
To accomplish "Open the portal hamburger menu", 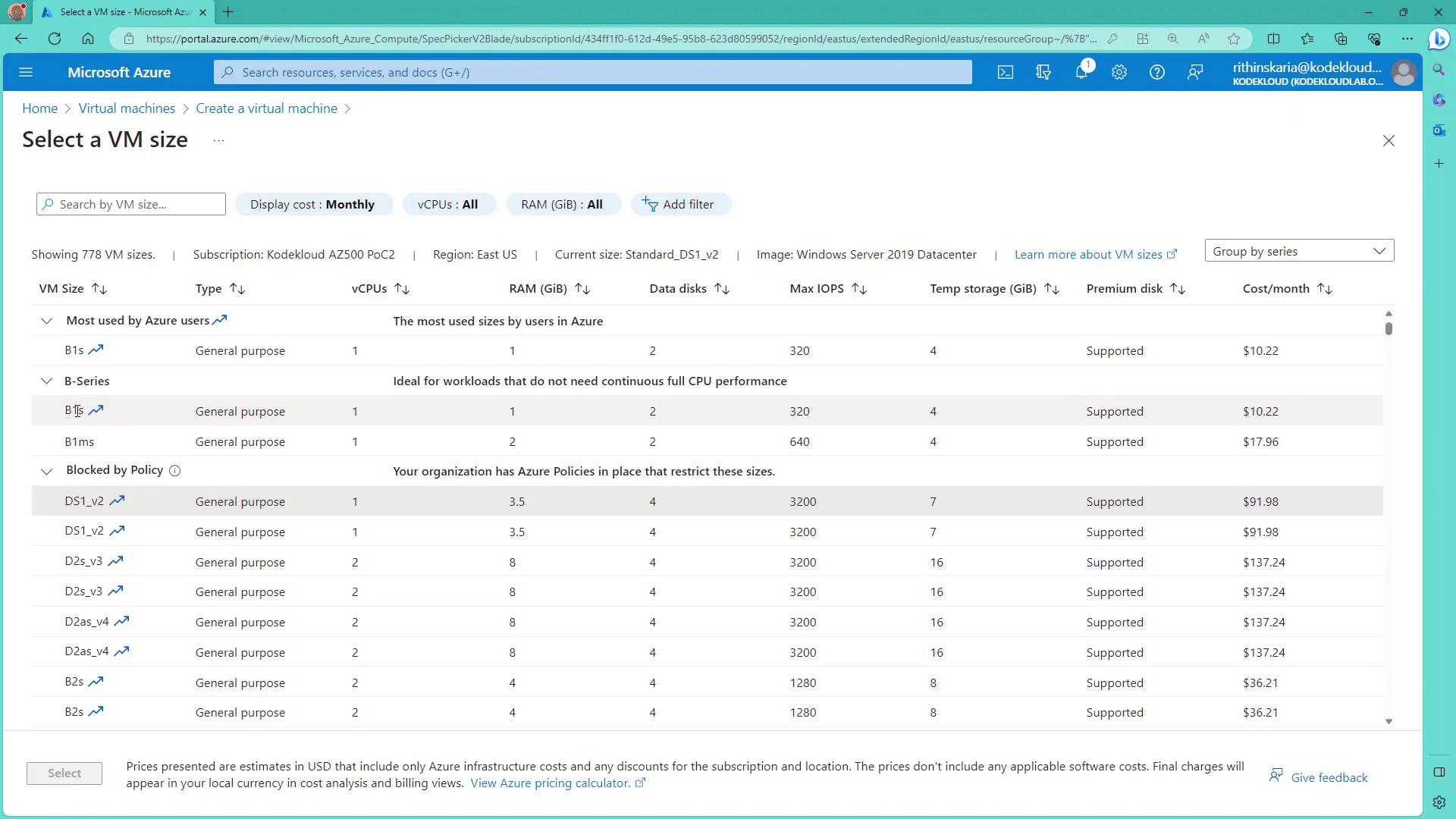I will coord(26,72).
